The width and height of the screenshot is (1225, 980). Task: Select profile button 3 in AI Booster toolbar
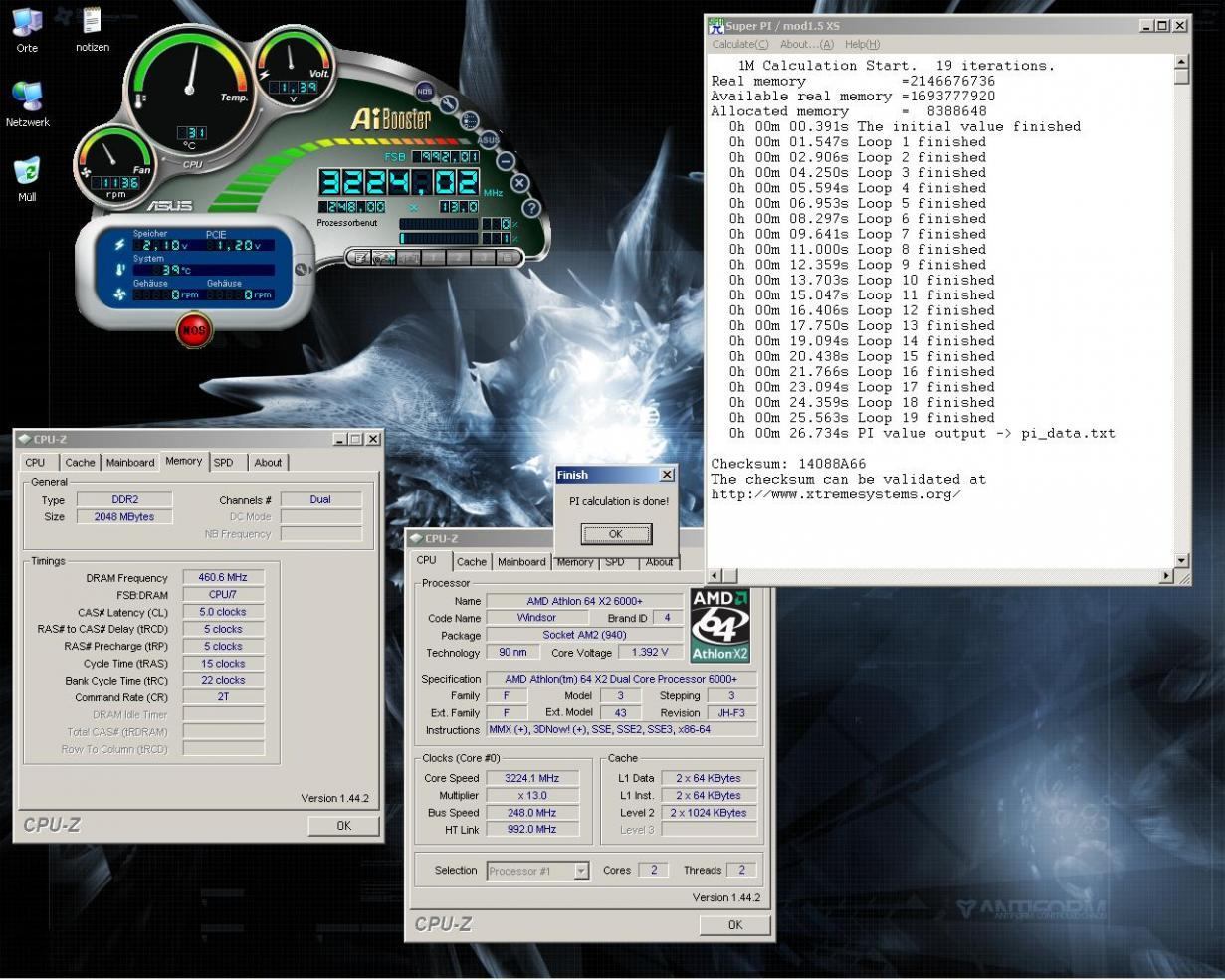(484, 257)
